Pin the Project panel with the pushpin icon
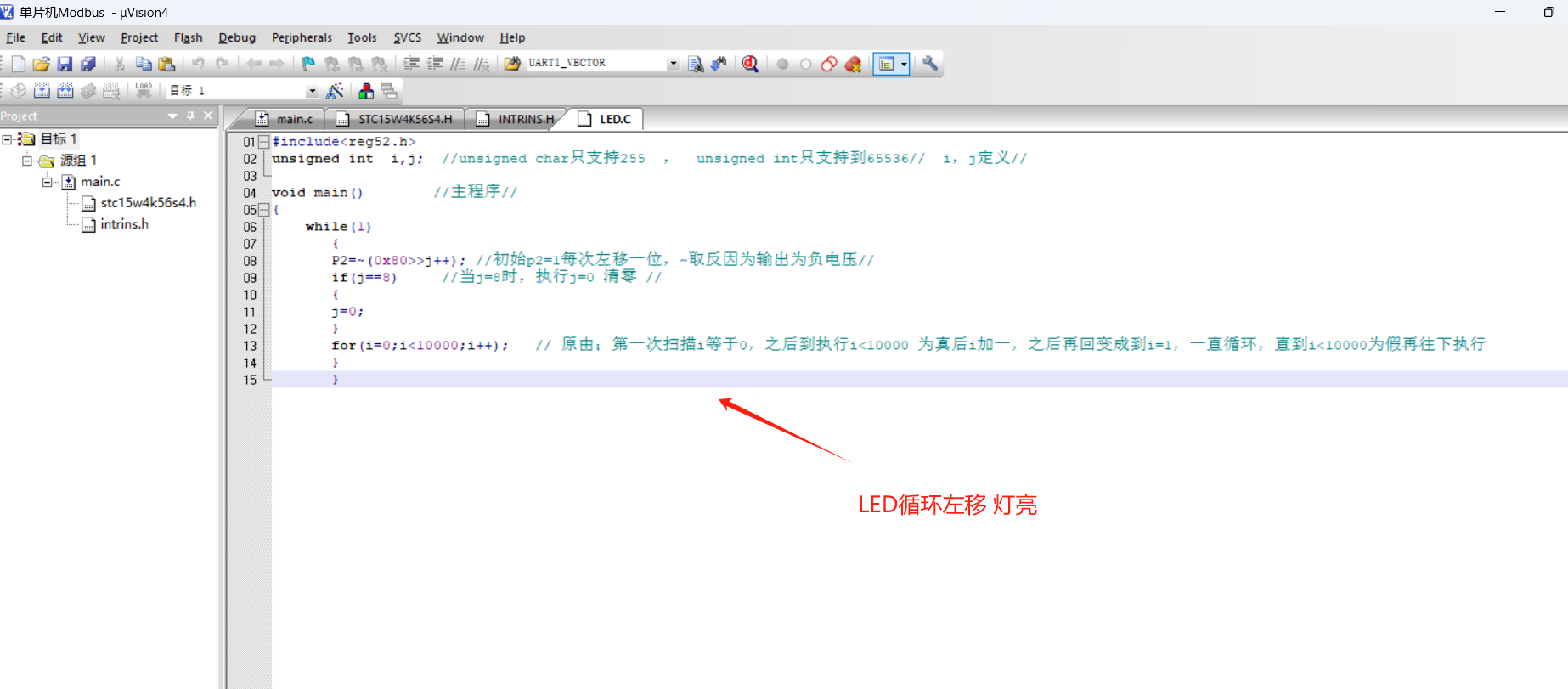This screenshot has height=689, width=1568. coord(190,116)
